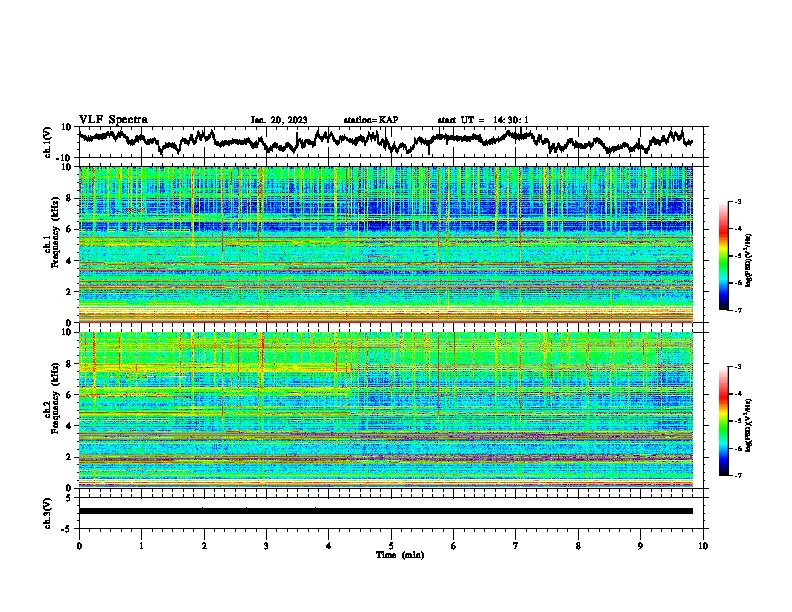Click the "Time (min)" axis title
792x612 pixels.
tap(400, 555)
